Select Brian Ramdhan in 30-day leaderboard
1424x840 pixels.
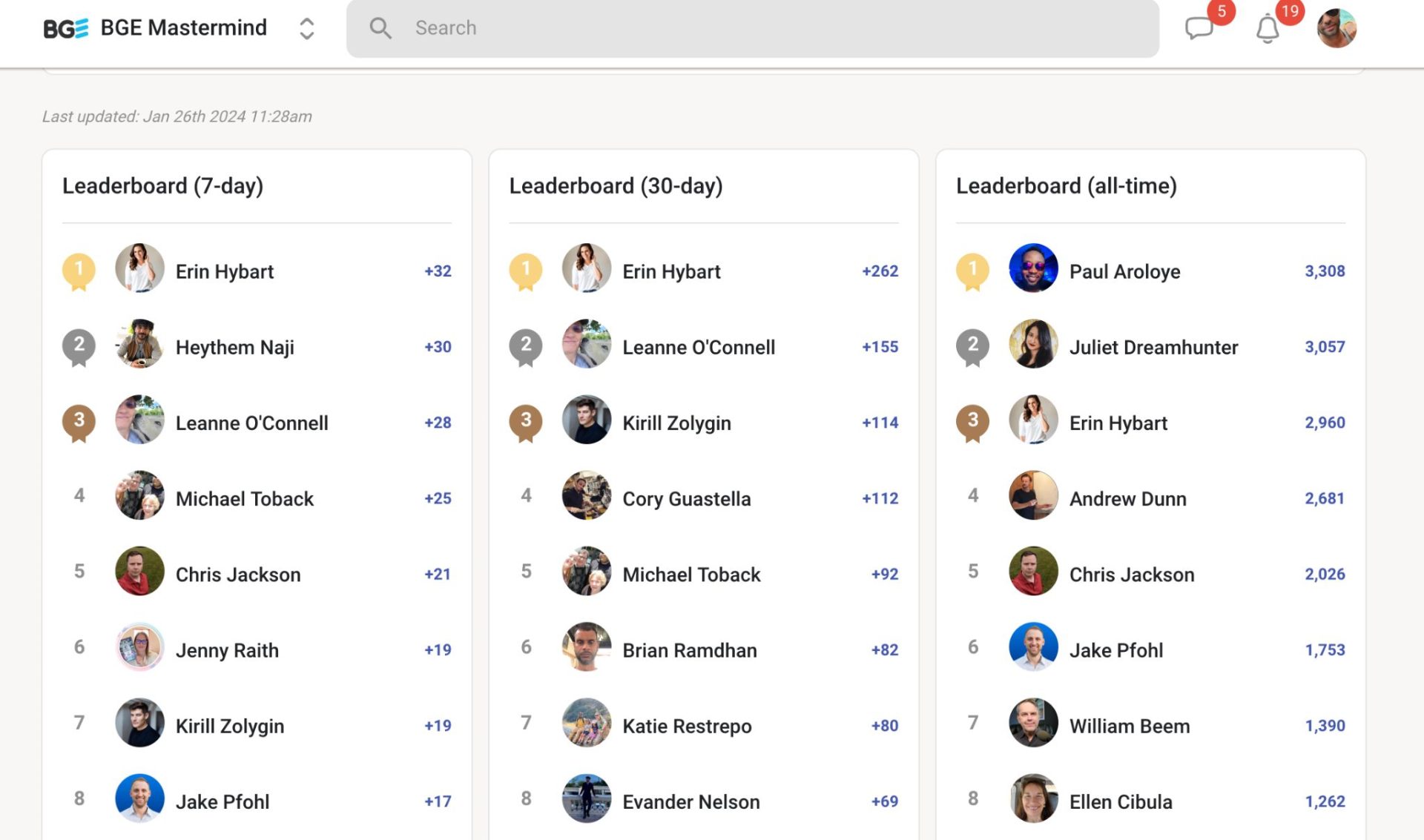689,650
